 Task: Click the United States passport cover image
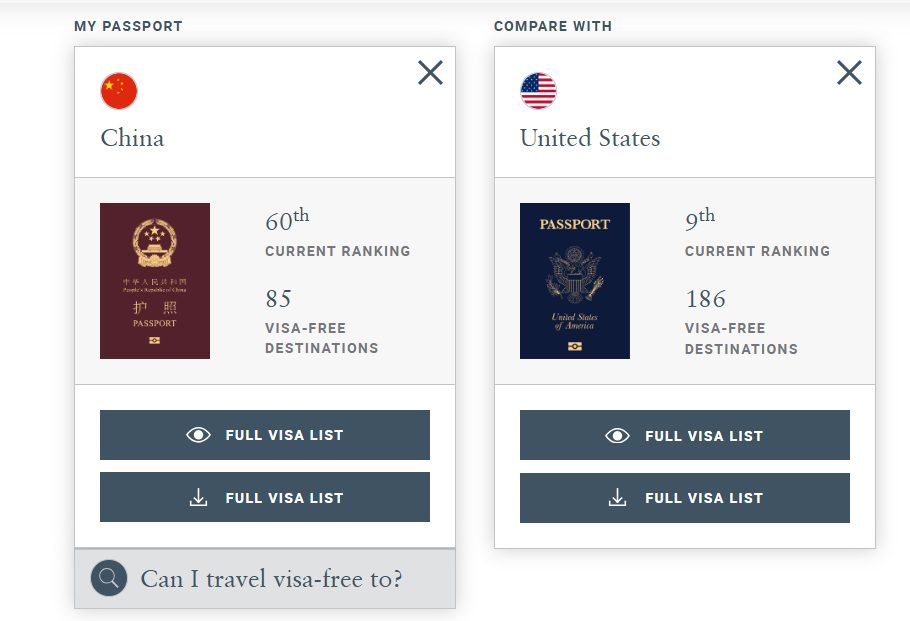point(574,281)
